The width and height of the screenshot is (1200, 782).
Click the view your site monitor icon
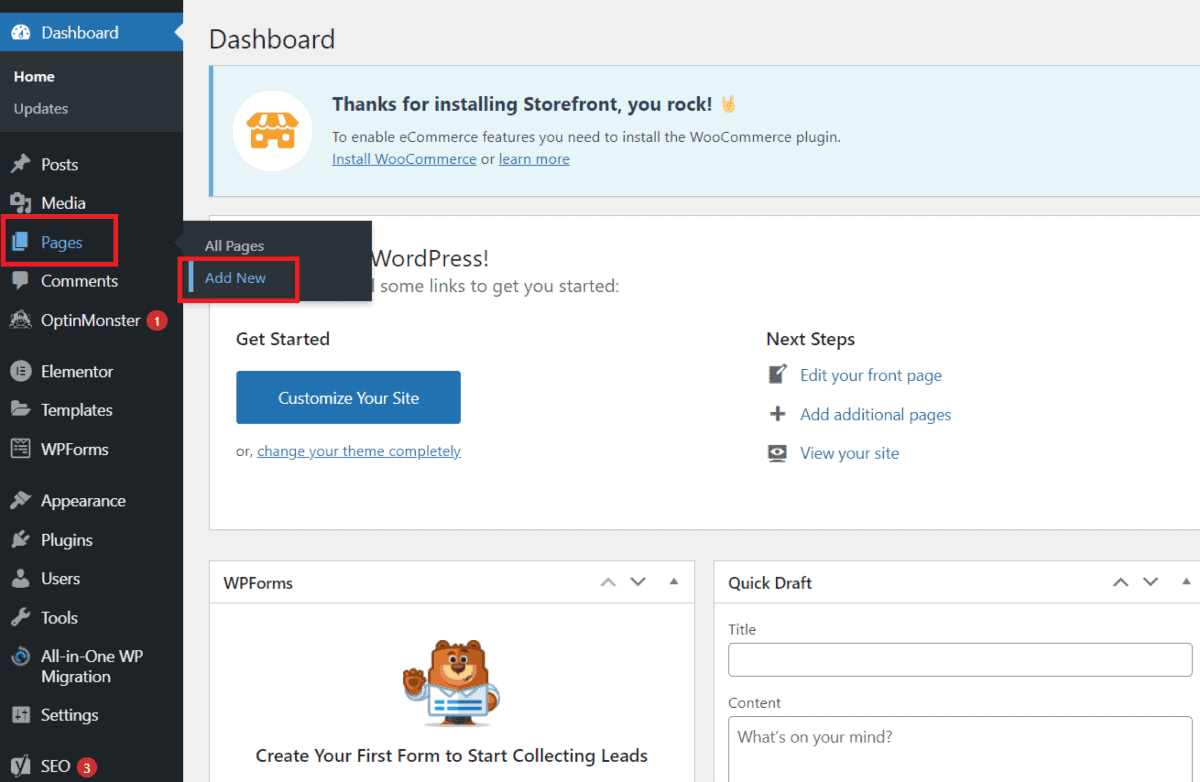(777, 453)
